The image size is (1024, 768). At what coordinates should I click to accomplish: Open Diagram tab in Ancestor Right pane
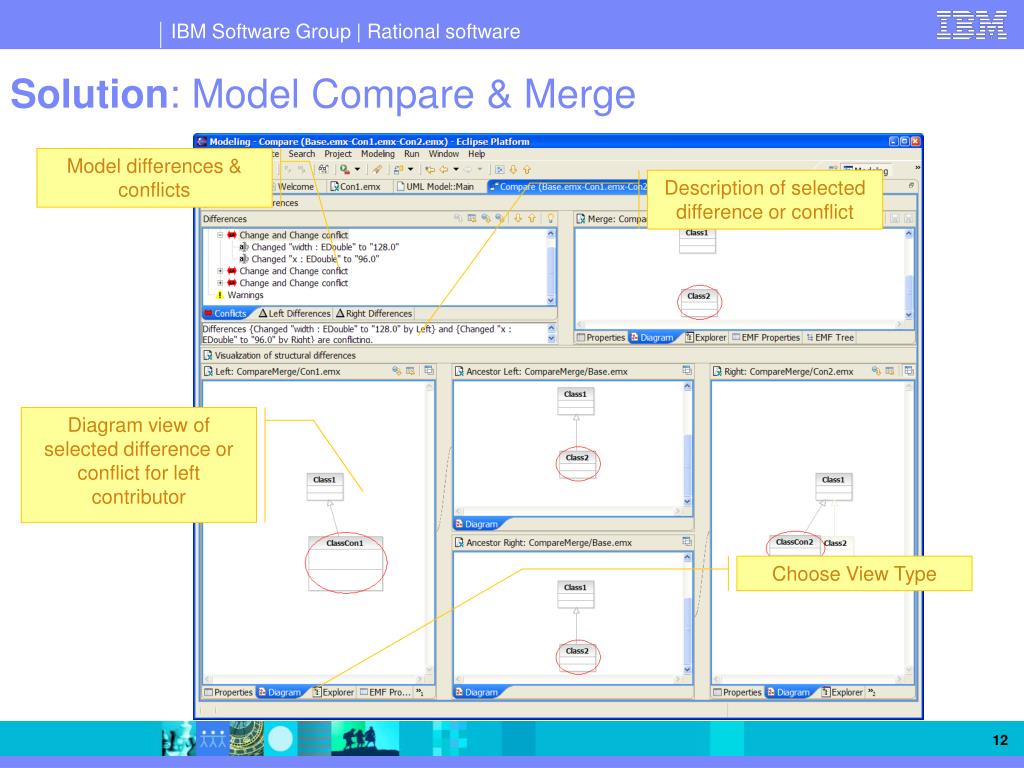(477, 692)
